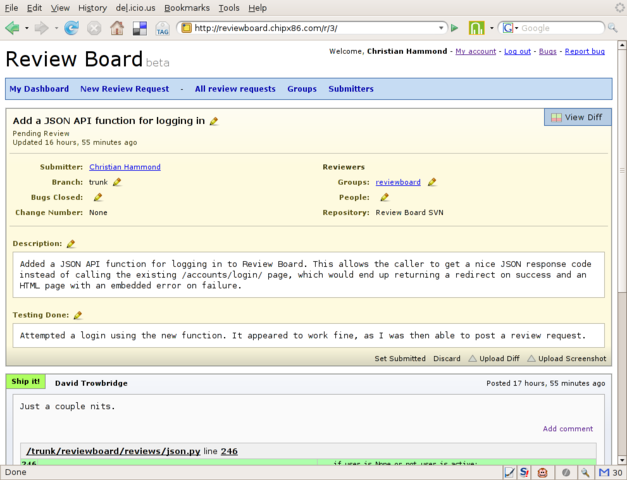Edit Bugs Closed with pencil icon
The height and width of the screenshot is (480, 627).
click(98, 197)
